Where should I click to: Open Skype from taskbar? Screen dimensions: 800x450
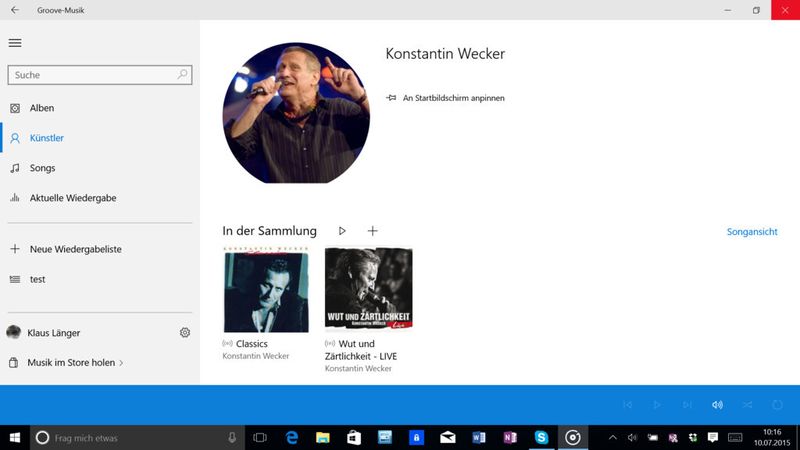[x=541, y=438]
